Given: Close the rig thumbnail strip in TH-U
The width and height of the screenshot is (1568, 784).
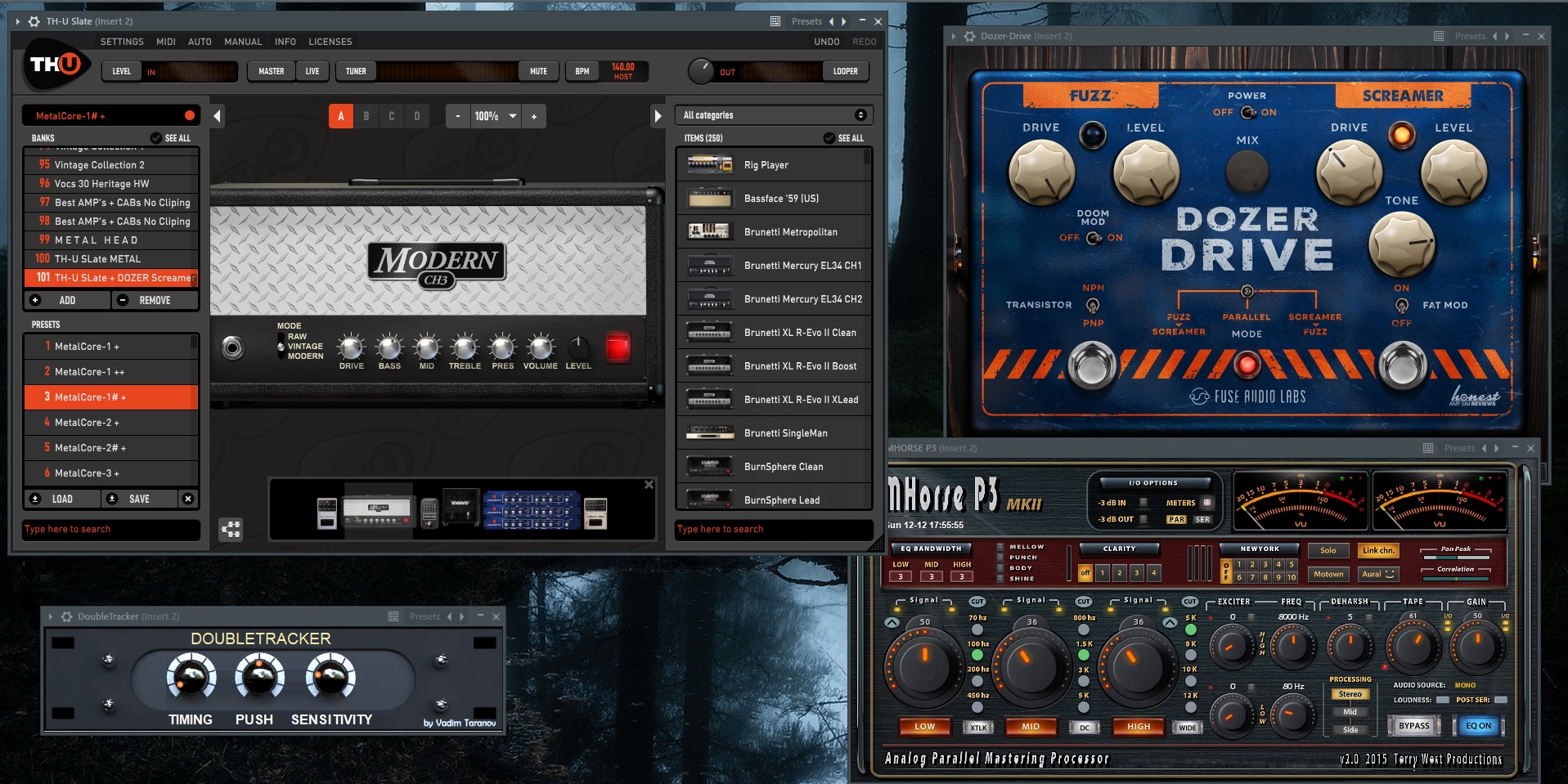Looking at the screenshot, I should tap(649, 485).
